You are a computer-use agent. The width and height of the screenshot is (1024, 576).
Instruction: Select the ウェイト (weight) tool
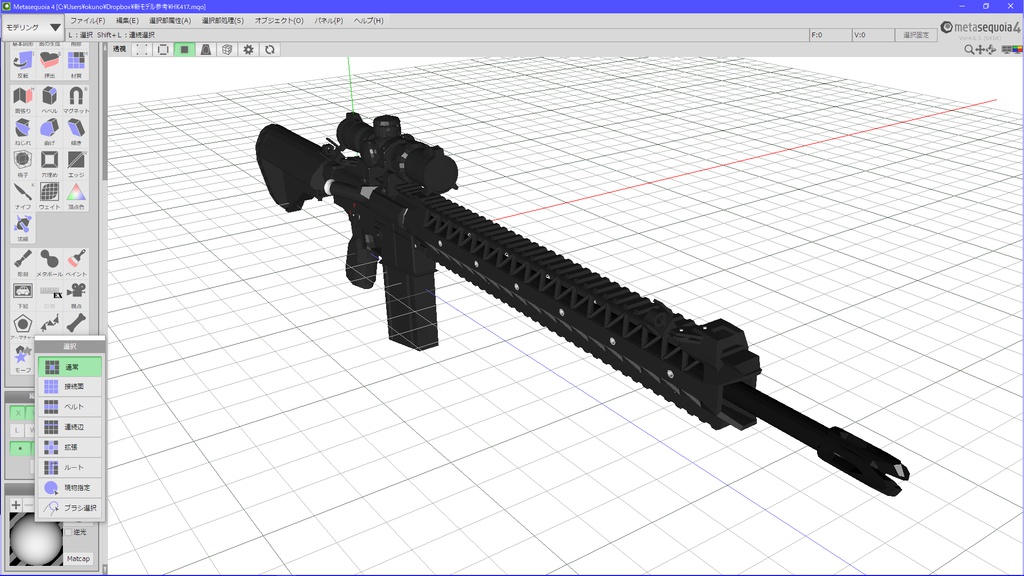(50, 195)
